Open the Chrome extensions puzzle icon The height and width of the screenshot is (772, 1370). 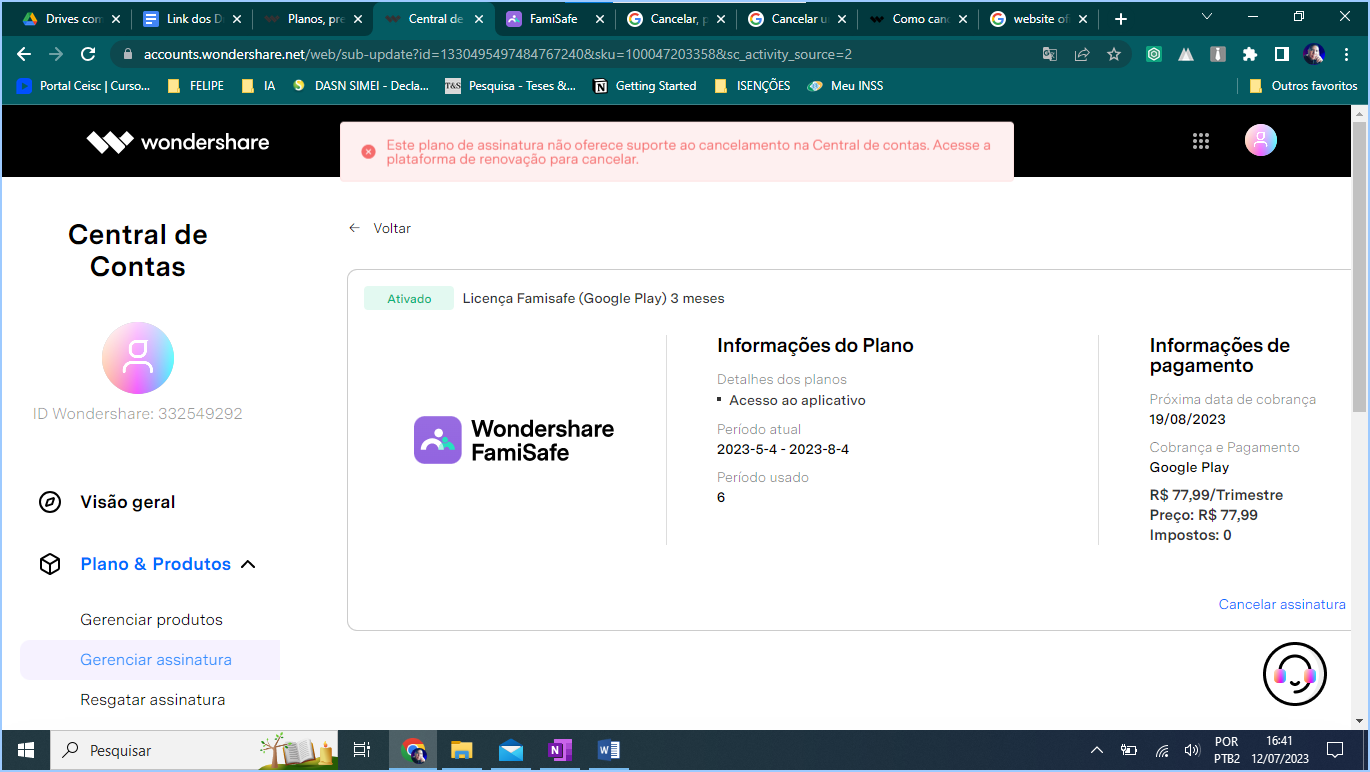click(1250, 54)
